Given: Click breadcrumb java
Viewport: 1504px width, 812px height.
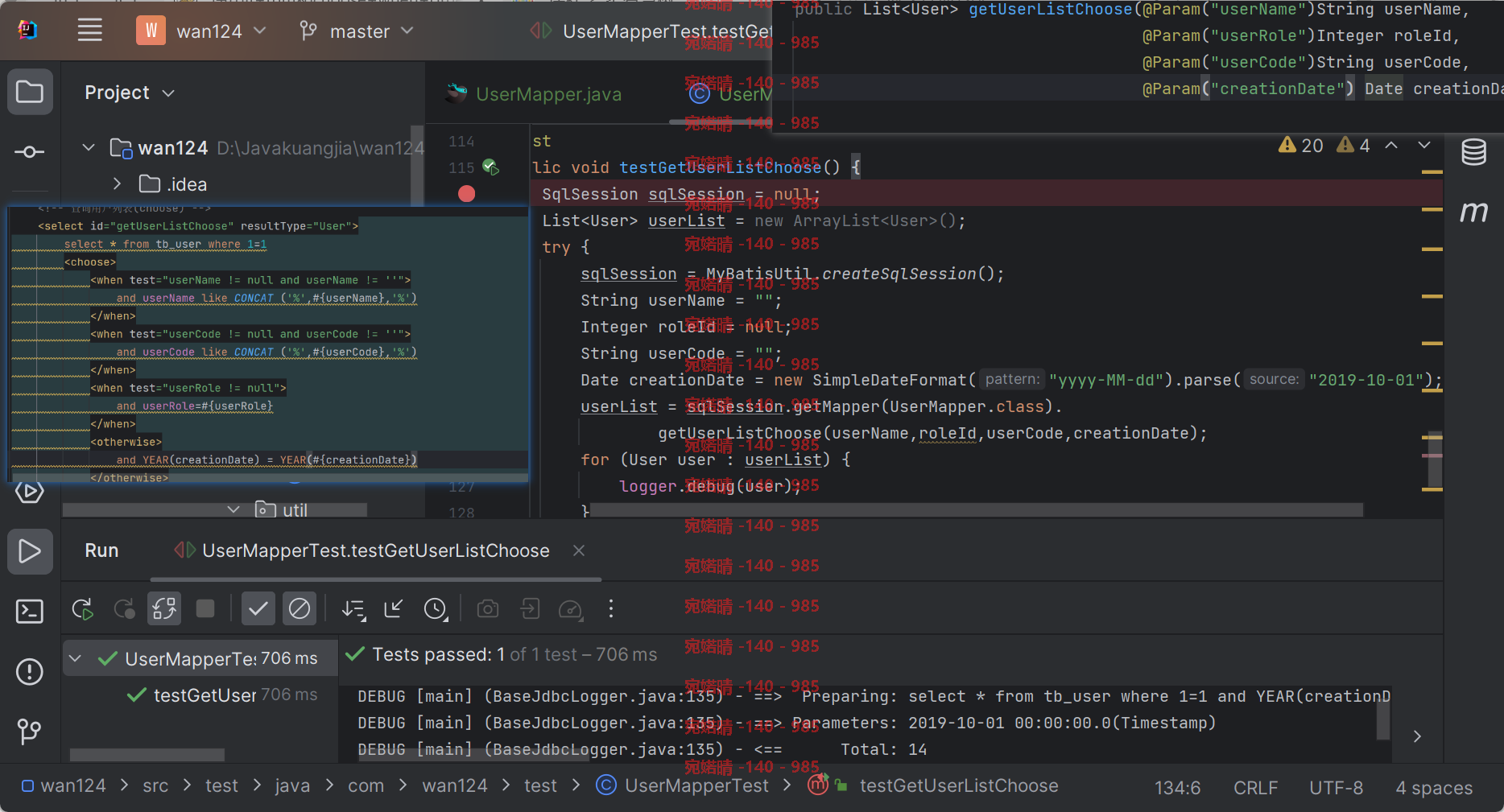Looking at the screenshot, I should [292, 785].
